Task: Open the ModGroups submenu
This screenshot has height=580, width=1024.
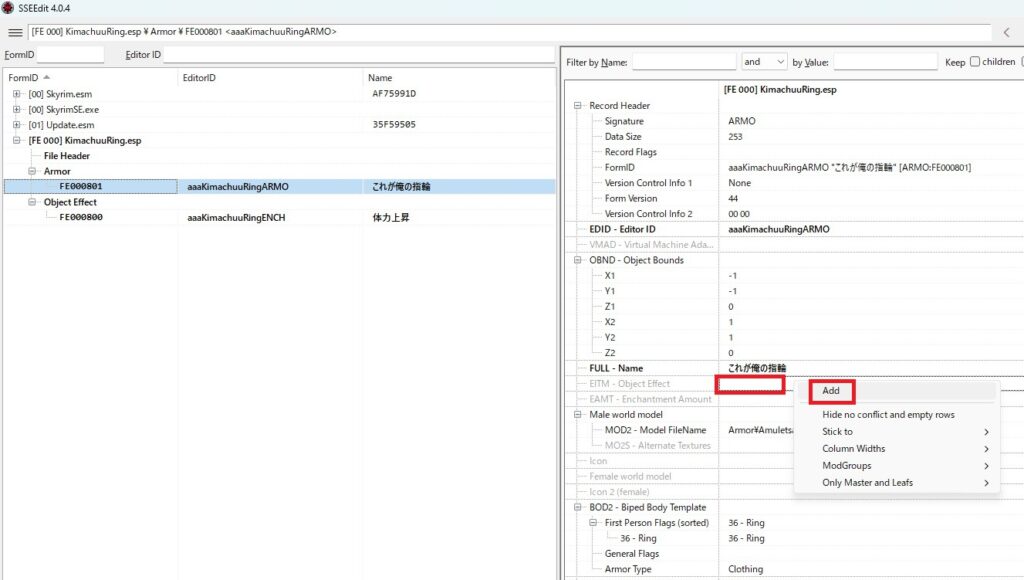Action: coord(846,466)
